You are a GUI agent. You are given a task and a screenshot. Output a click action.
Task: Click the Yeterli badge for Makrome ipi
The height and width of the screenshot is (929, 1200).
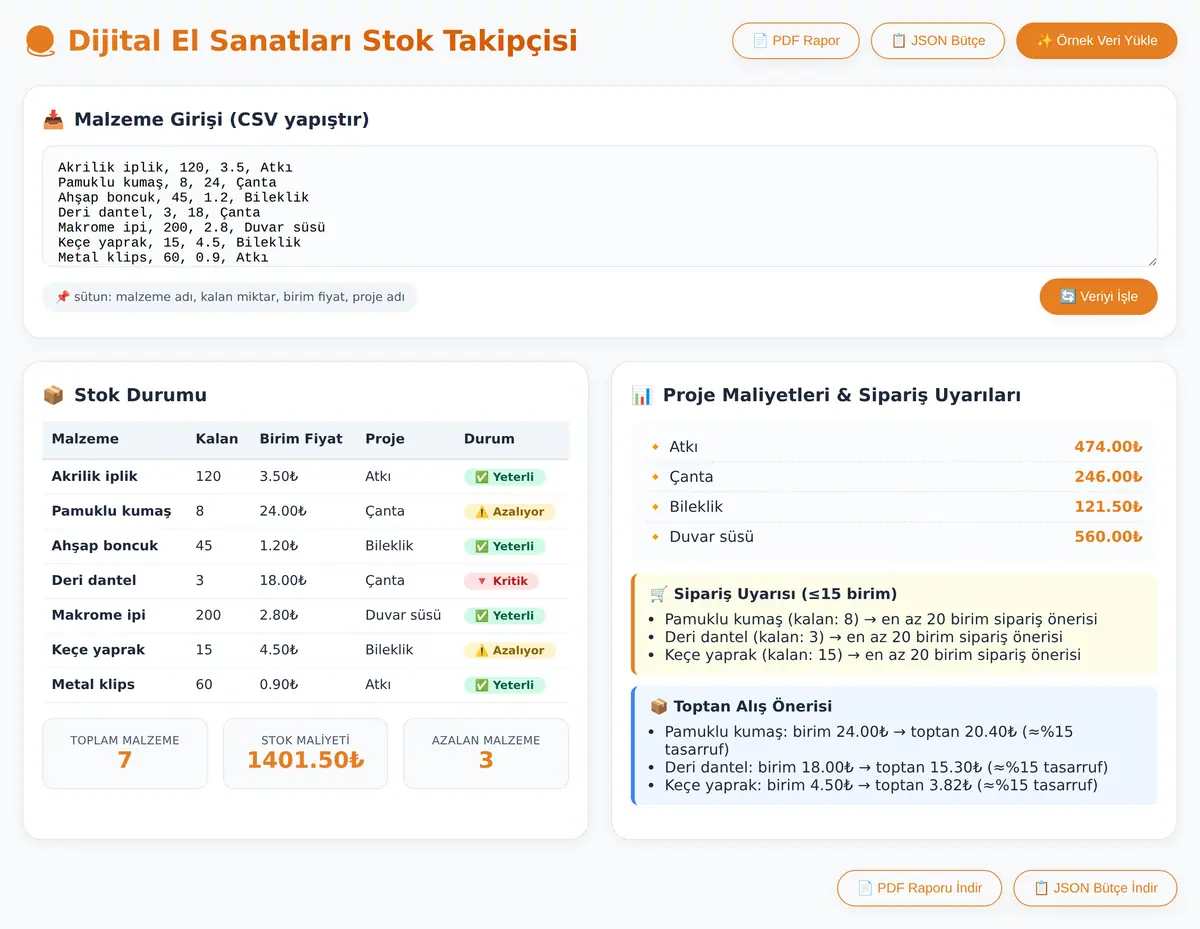coord(505,616)
